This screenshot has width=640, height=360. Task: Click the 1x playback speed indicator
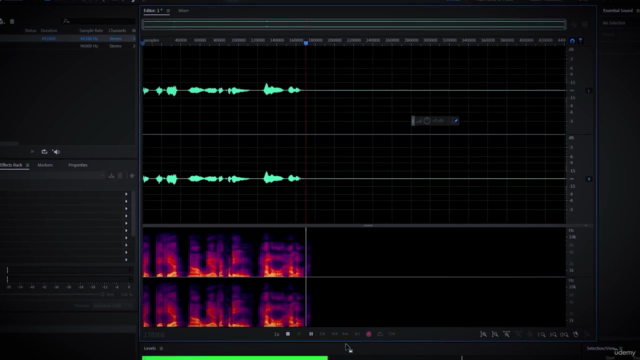pyautogui.click(x=276, y=334)
